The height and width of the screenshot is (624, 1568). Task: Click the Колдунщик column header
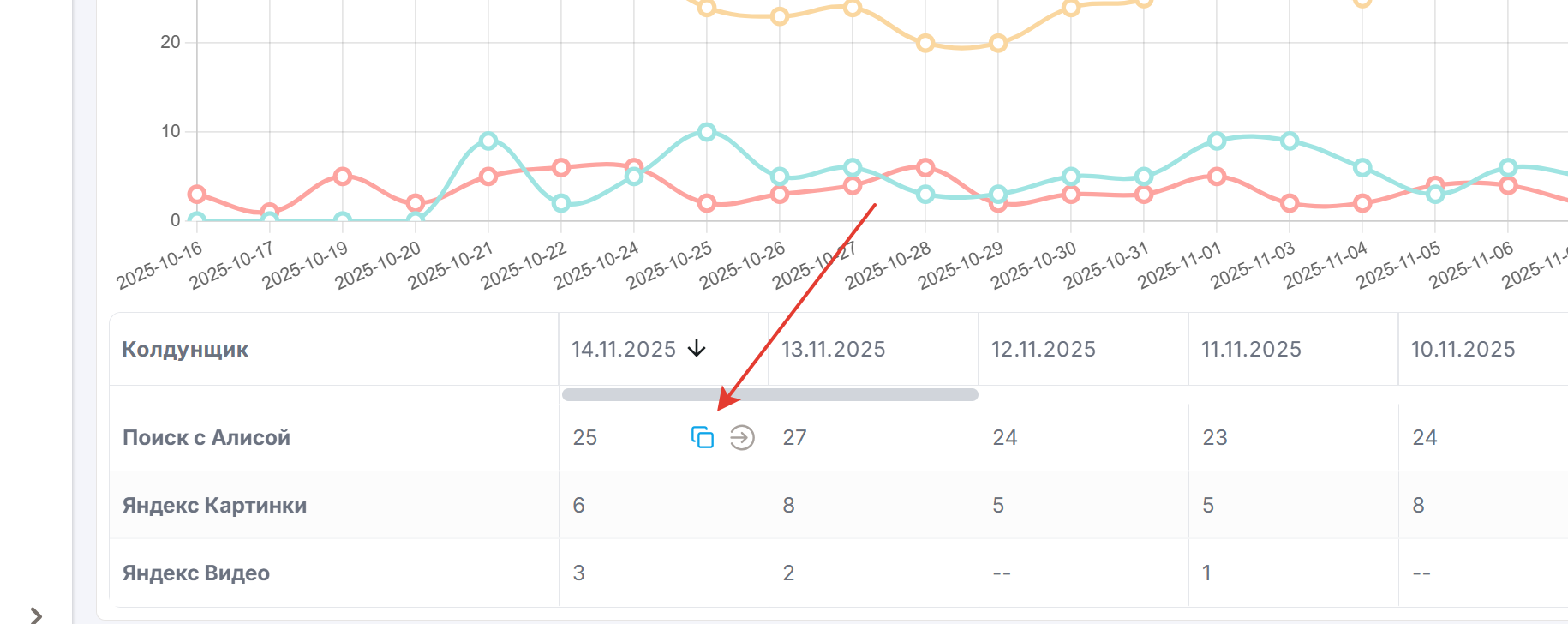point(185,349)
